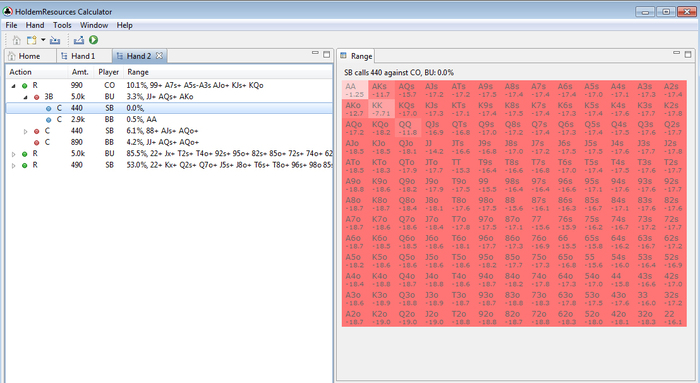Select the Range panel tab
Image resolution: width=700 pixels, height=383 pixels.
click(356, 56)
